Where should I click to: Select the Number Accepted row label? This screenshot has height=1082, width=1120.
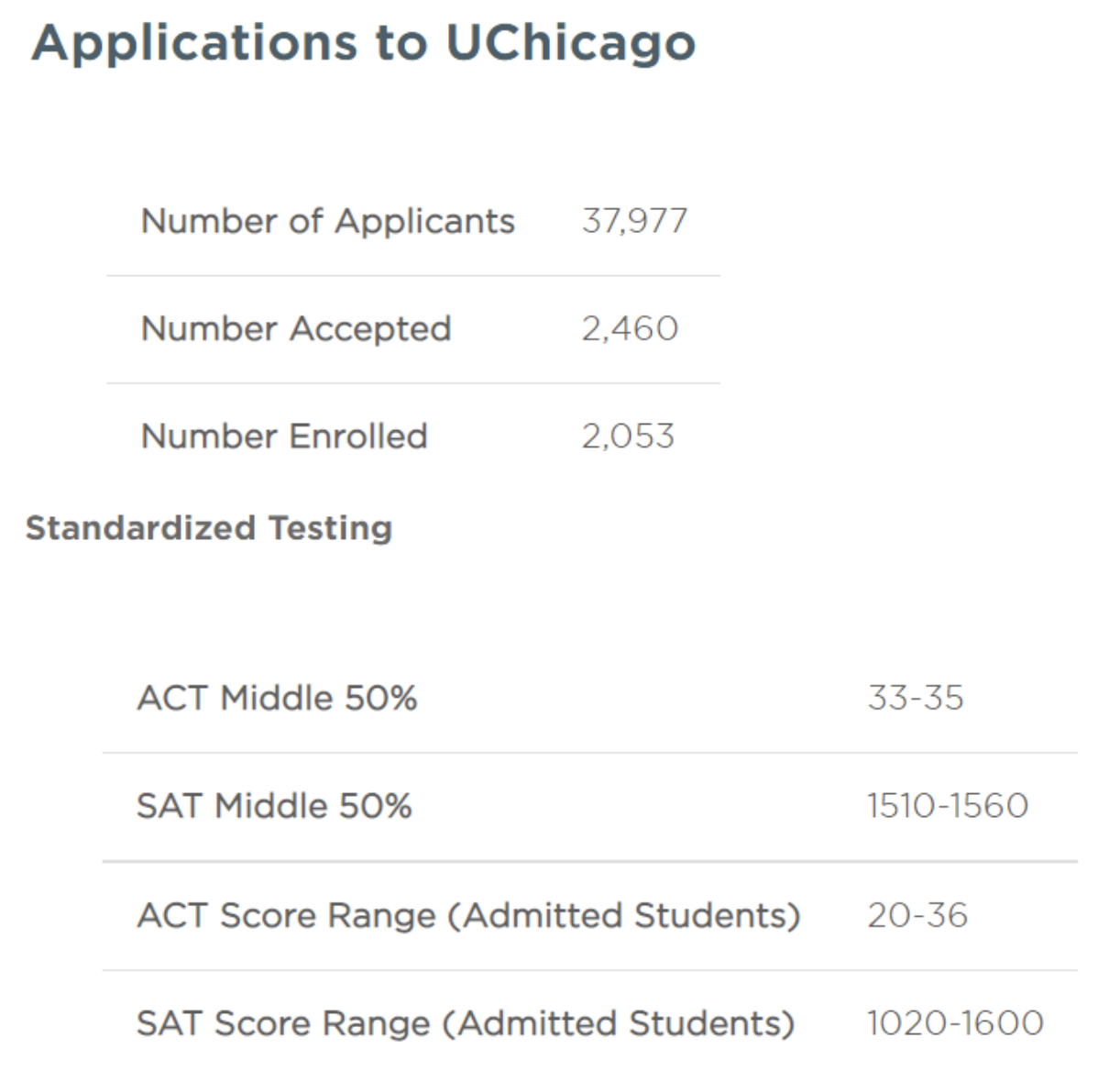(296, 328)
